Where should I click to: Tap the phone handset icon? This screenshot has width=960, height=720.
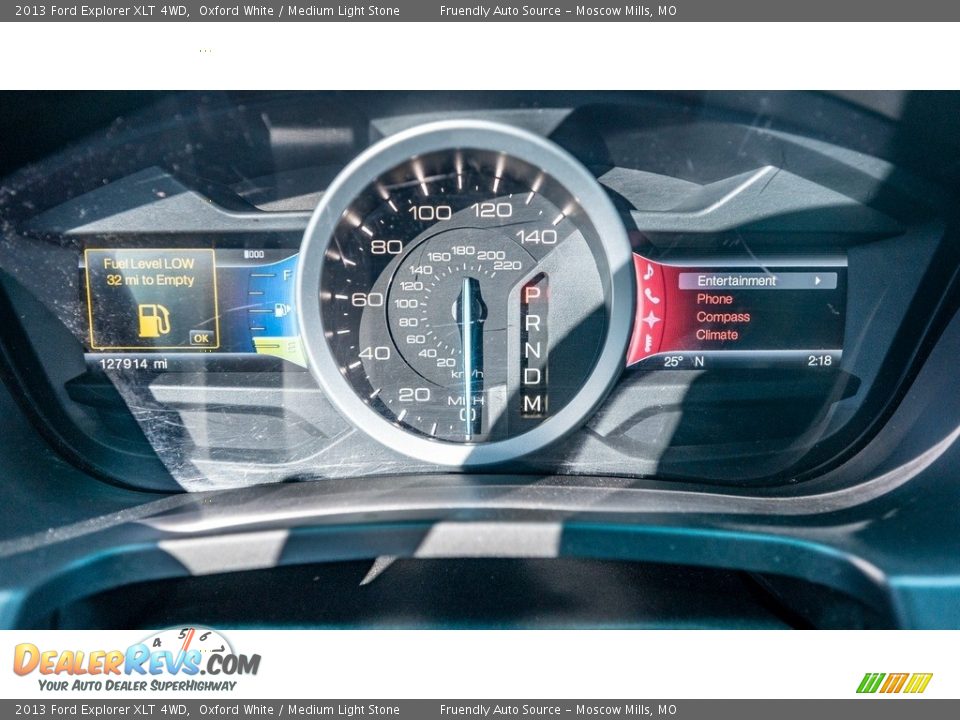click(x=651, y=298)
